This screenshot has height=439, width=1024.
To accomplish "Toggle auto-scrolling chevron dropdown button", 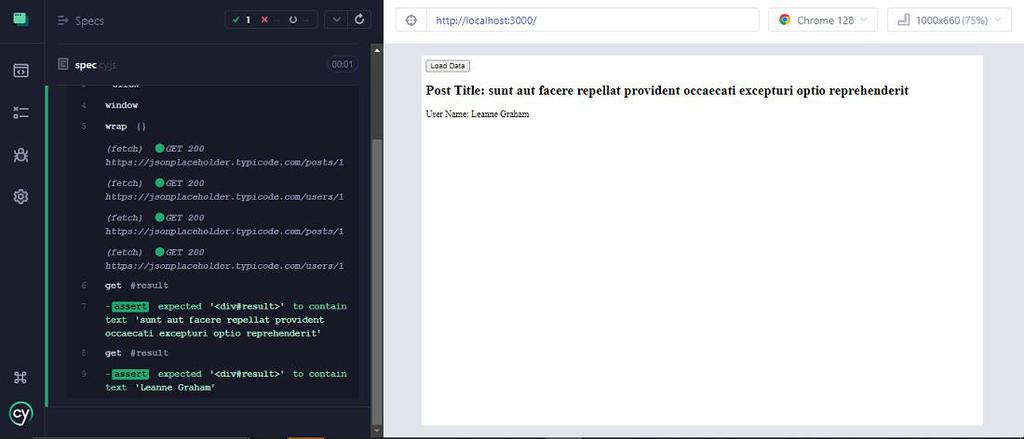I will [x=336, y=20].
